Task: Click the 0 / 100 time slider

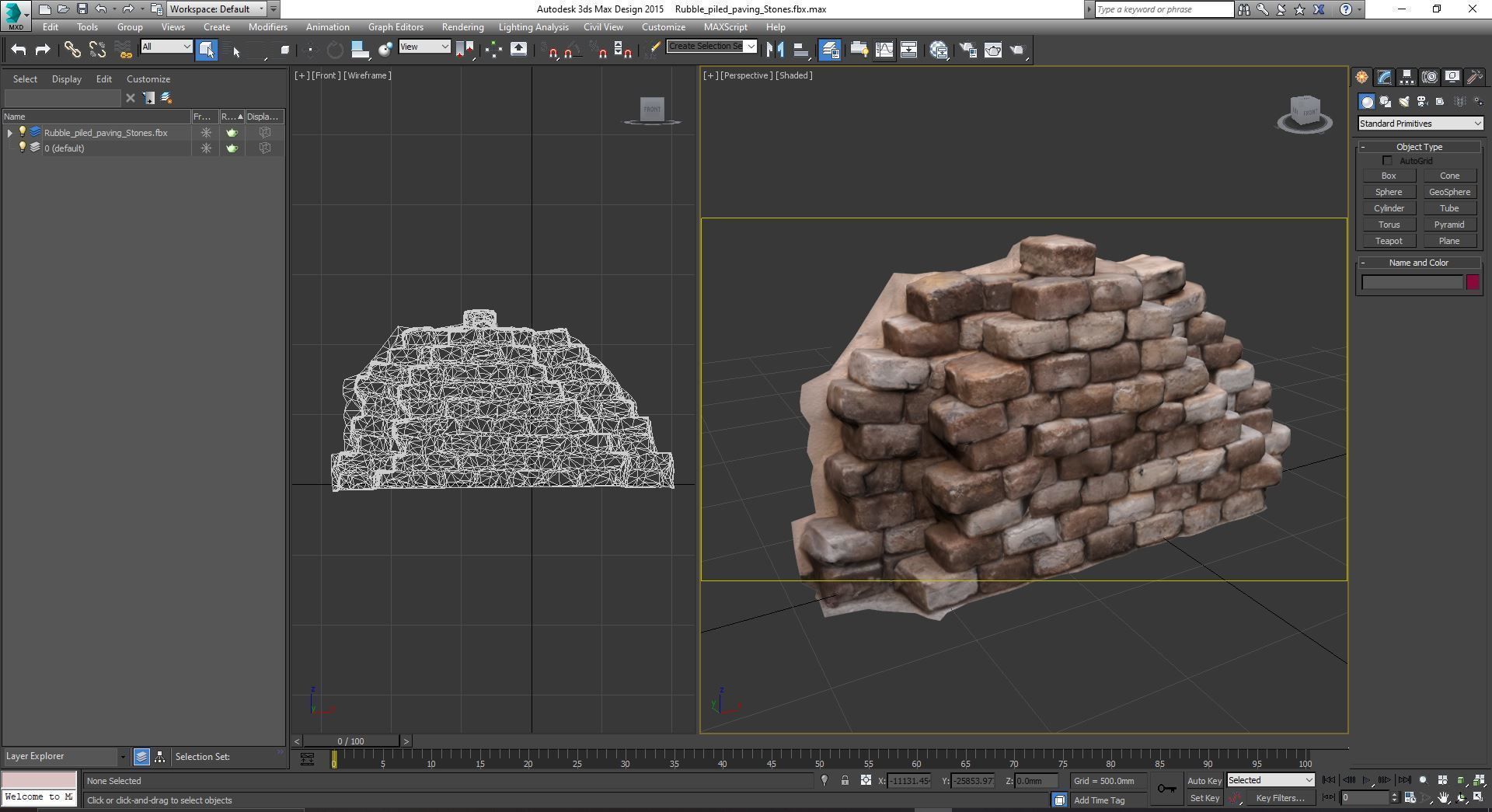Action: [x=351, y=741]
